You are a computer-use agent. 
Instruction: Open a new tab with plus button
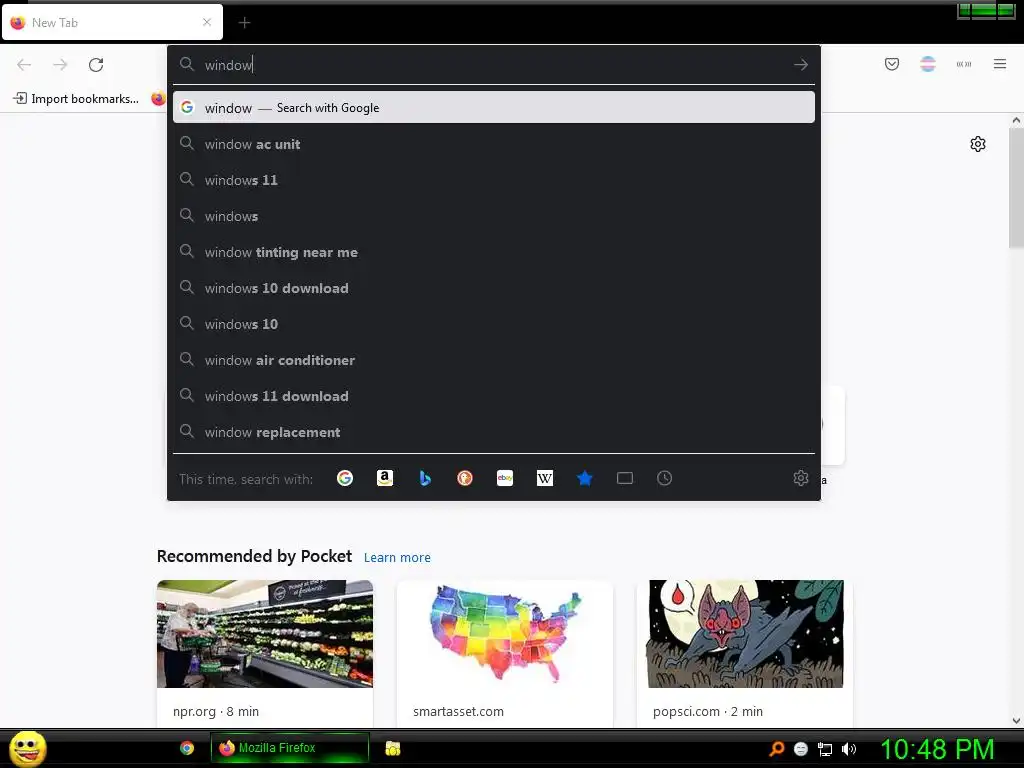click(244, 23)
